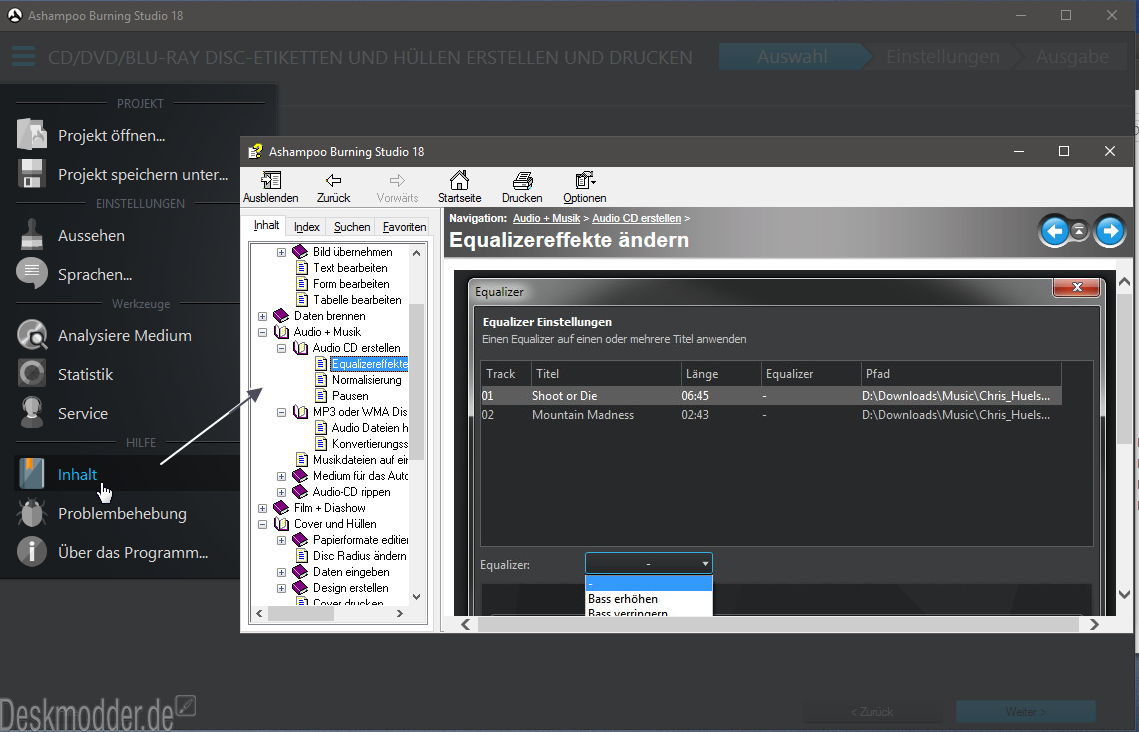The image size is (1139, 732).
Task: Click the Sprachen speech bubble icon
Action: (31, 274)
